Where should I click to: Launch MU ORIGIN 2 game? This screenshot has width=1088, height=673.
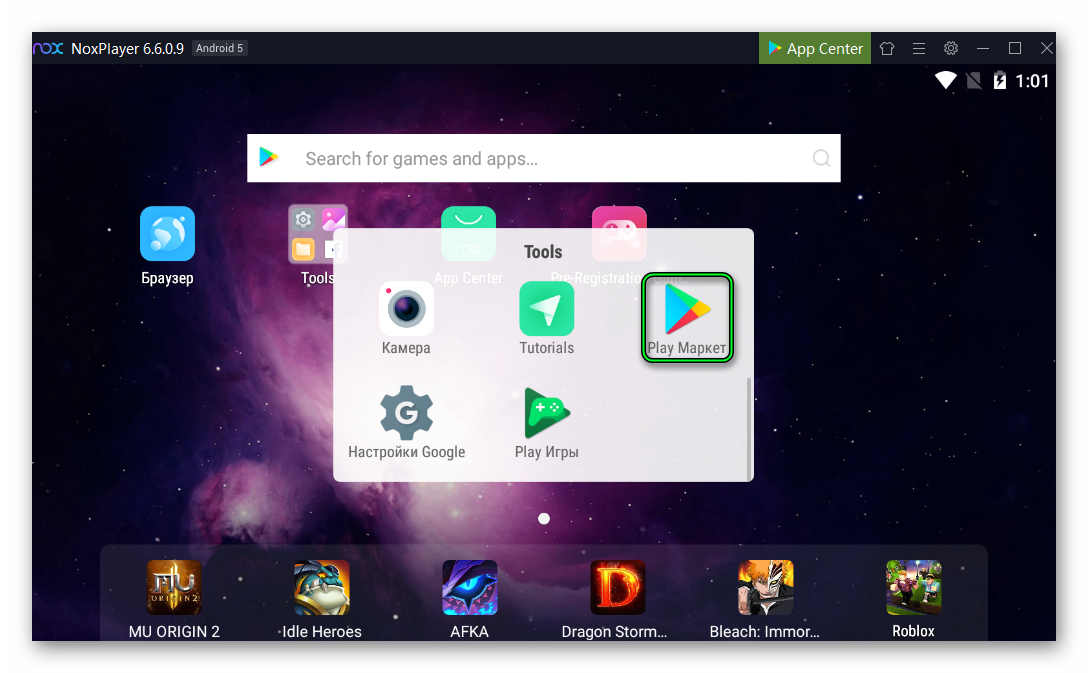[x=173, y=588]
